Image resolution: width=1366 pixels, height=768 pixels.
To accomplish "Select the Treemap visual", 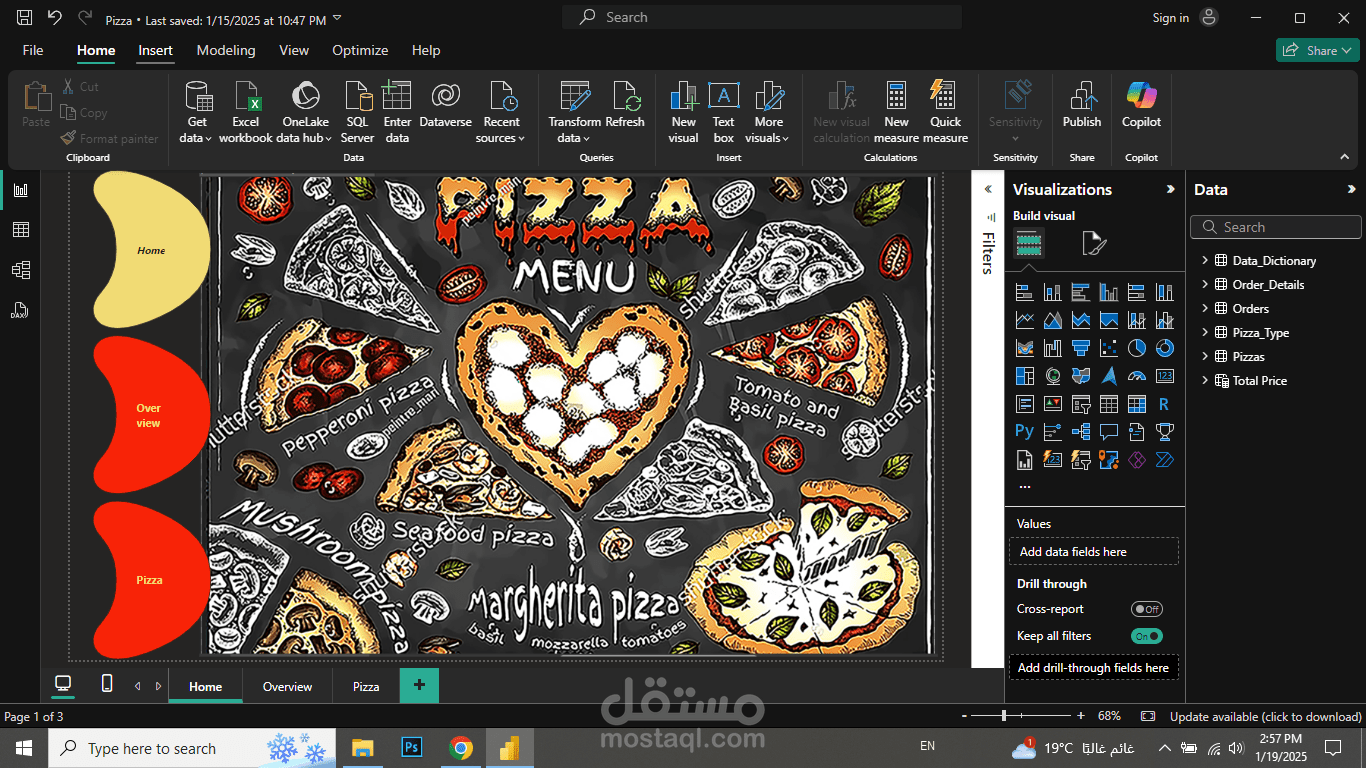I will [x=1024, y=376].
